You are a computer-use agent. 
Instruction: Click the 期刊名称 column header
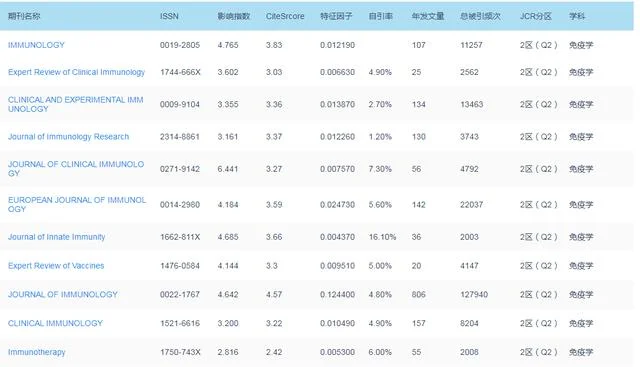(x=24, y=16)
